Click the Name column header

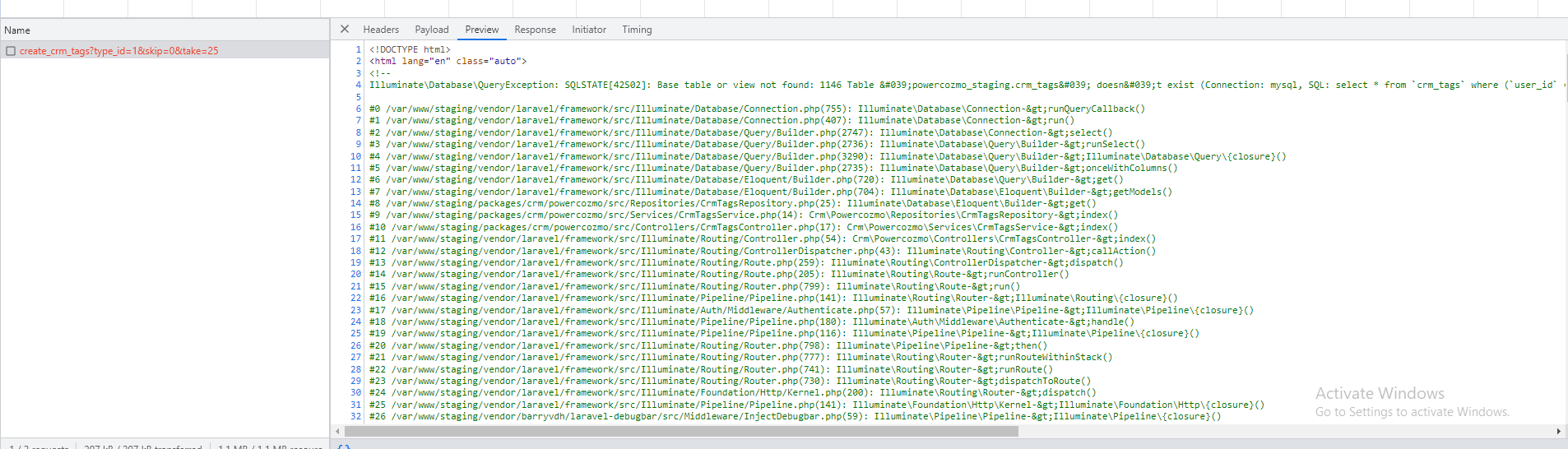click(x=17, y=30)
